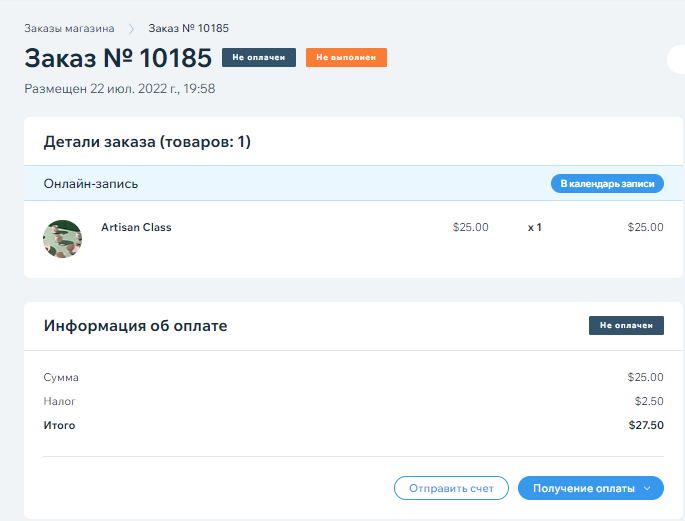Screen dimensions: 685x521
Task: Open В календарь записи
Action: click(607, 184)
